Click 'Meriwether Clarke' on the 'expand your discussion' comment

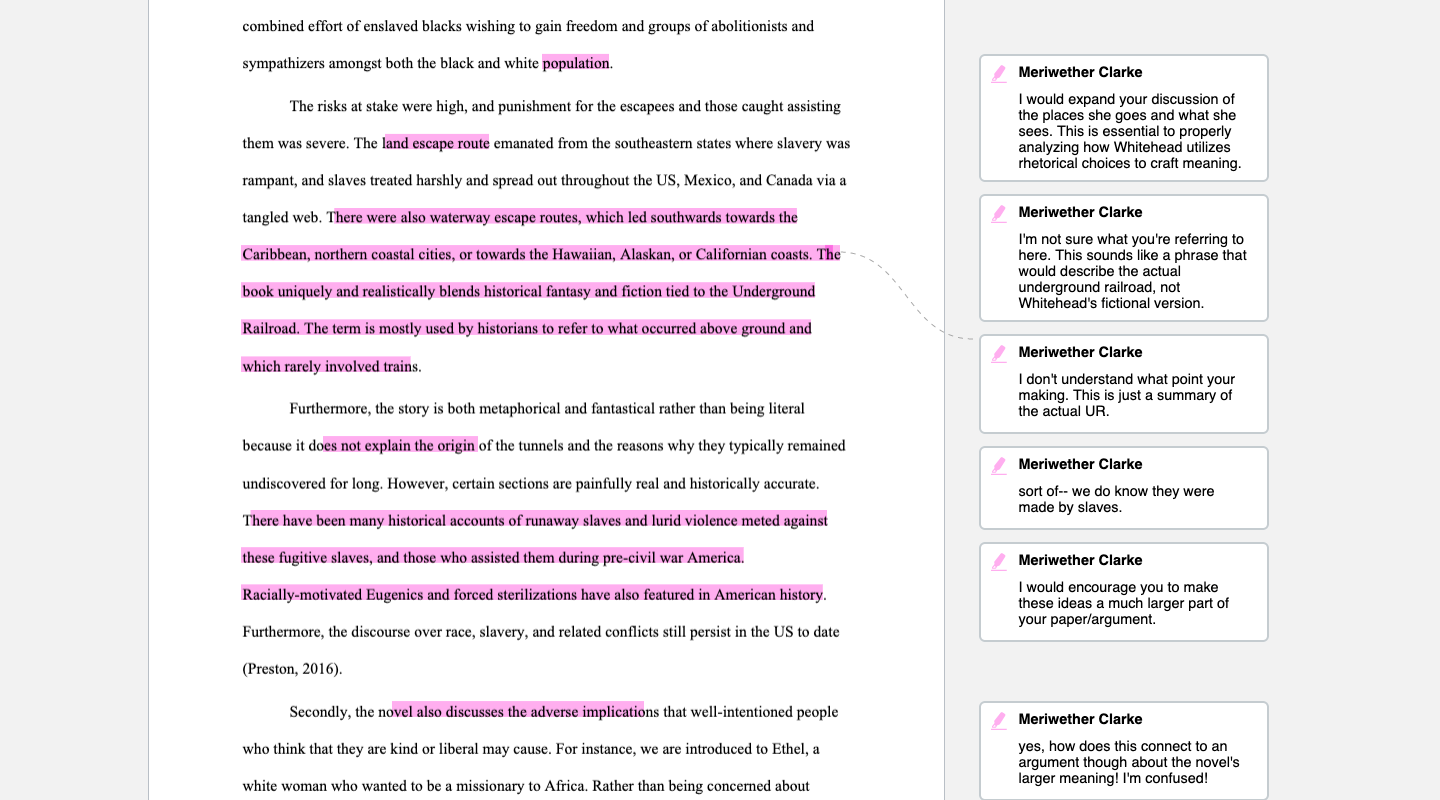click(x=1080, y=72)
